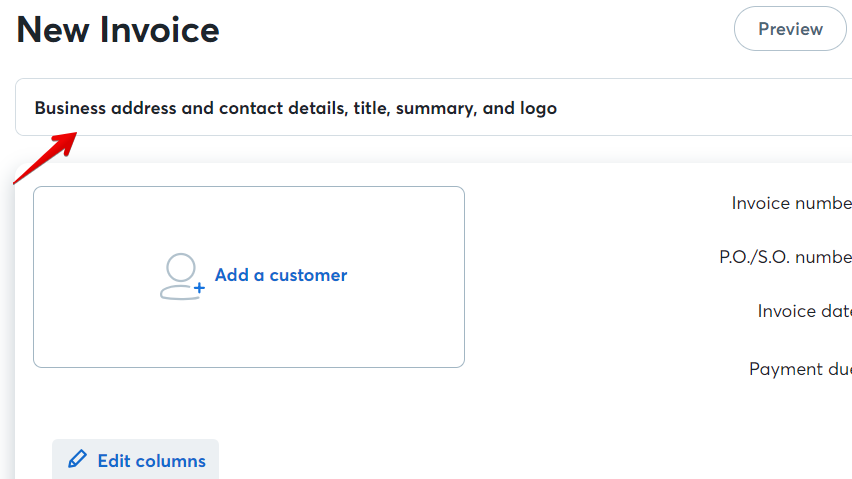Click blank space right of the header panel title
Screen dimensions: 852x479
point(701,108)
